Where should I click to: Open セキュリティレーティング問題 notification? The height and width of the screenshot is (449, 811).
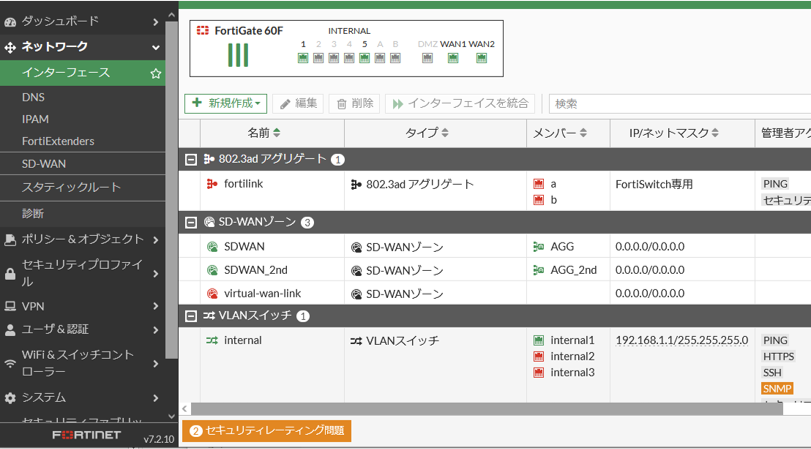[267, 430]
